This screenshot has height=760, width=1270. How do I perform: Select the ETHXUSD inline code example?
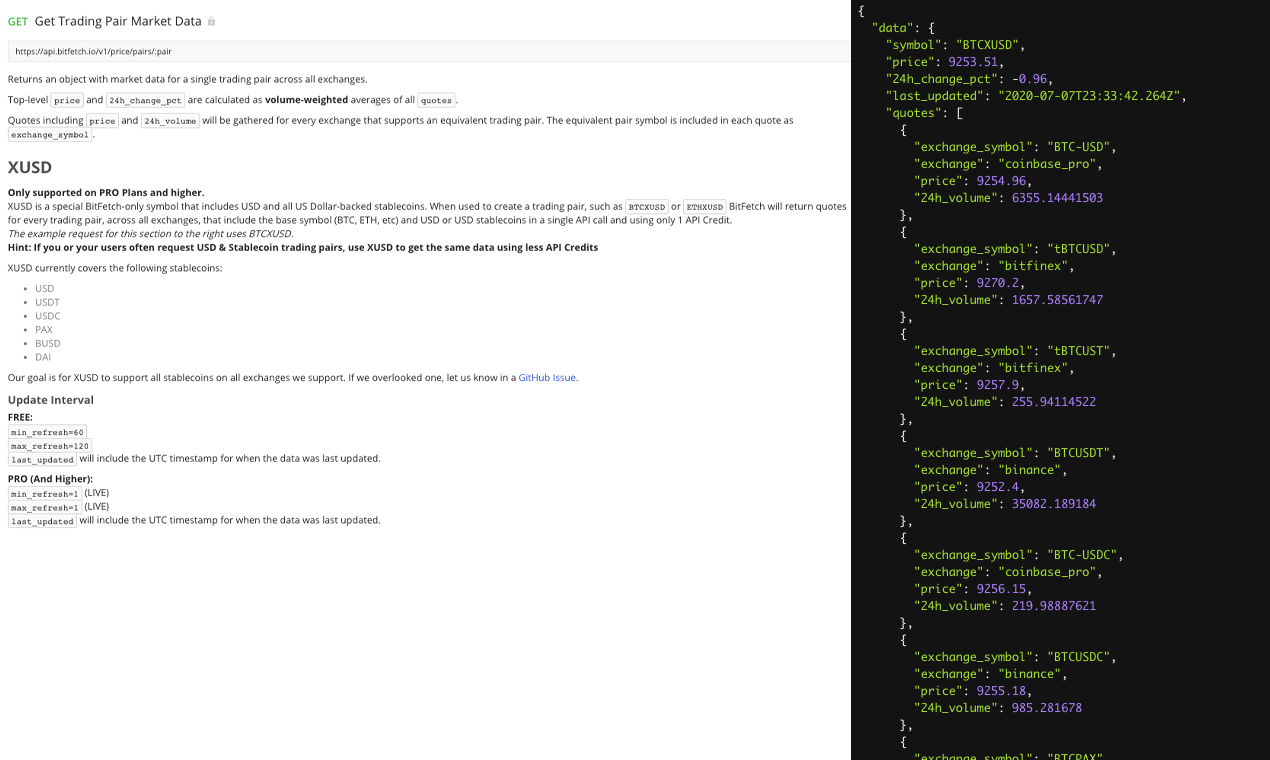(705, 207)
